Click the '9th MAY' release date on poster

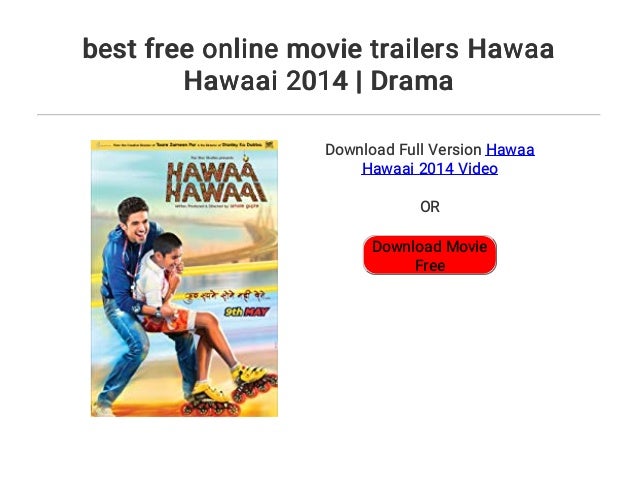point(247,312)
